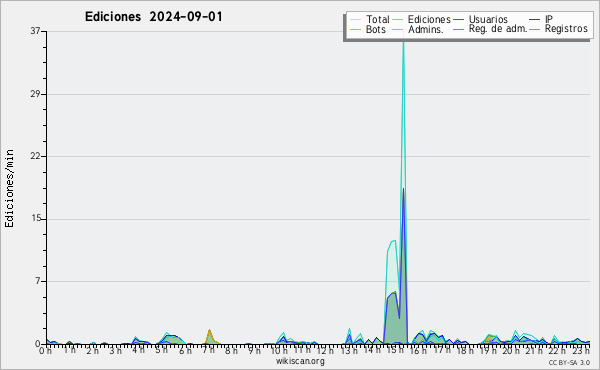Image resolution: width=600 pixels, height=370 pixels.
Task: Click the 'IP' legend entry
Action: point(549,19)
